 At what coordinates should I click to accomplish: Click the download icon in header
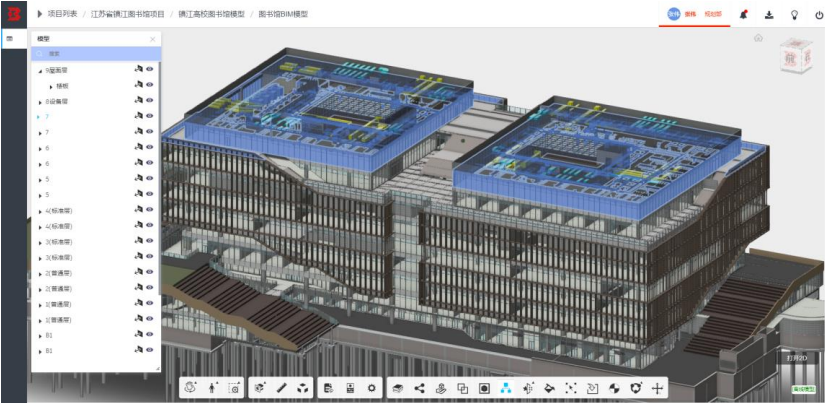tap(769, 15)
